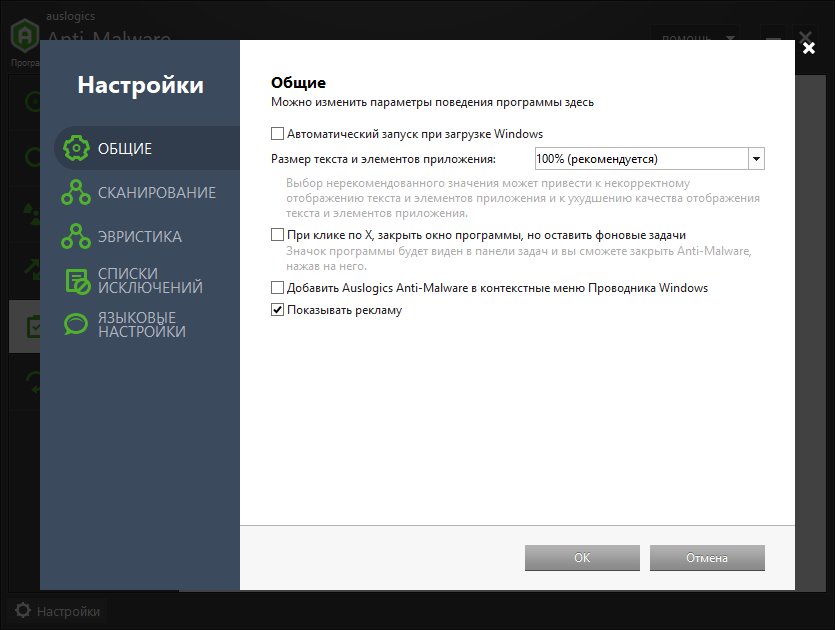Switch to the ЭВРИСТИКА settings section

pos(139,237)
